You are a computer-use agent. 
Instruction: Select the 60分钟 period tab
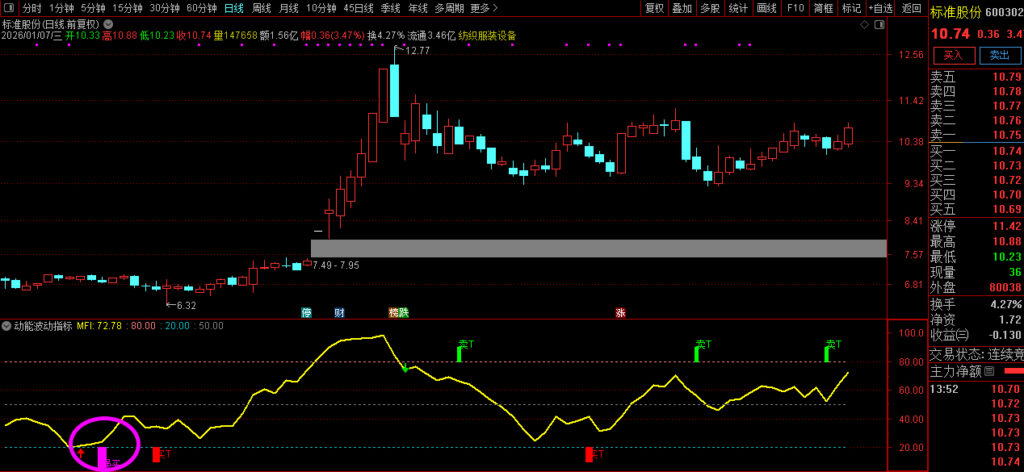[201, 8]
